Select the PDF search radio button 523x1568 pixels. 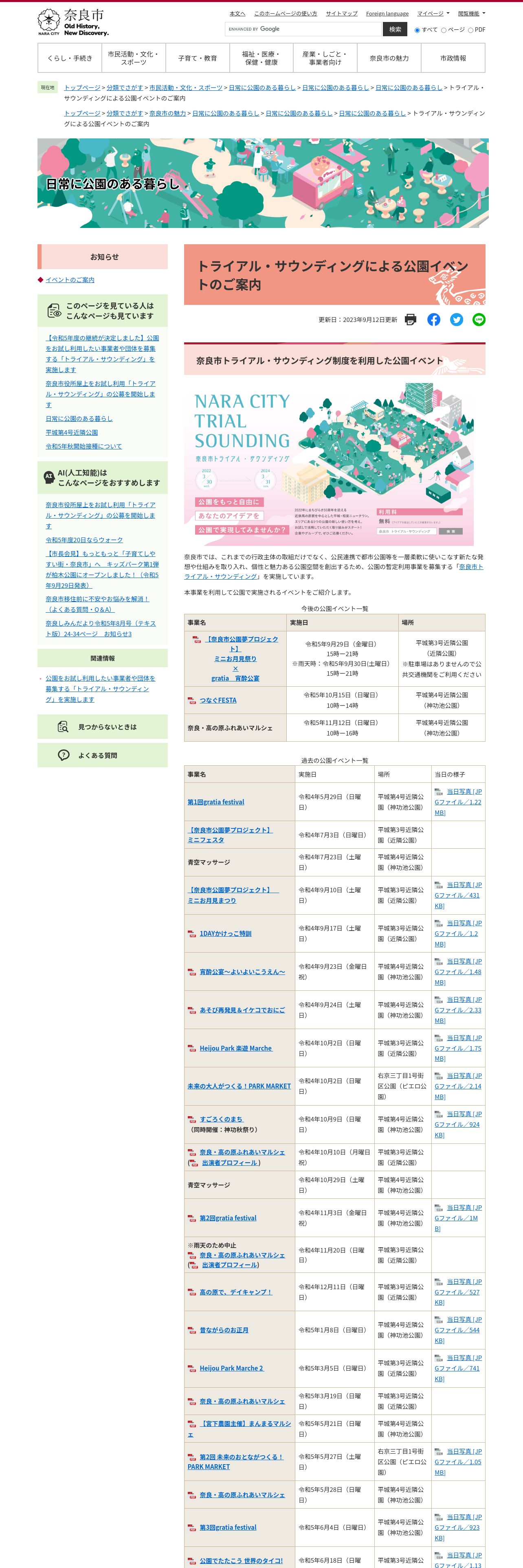point(470,30)
